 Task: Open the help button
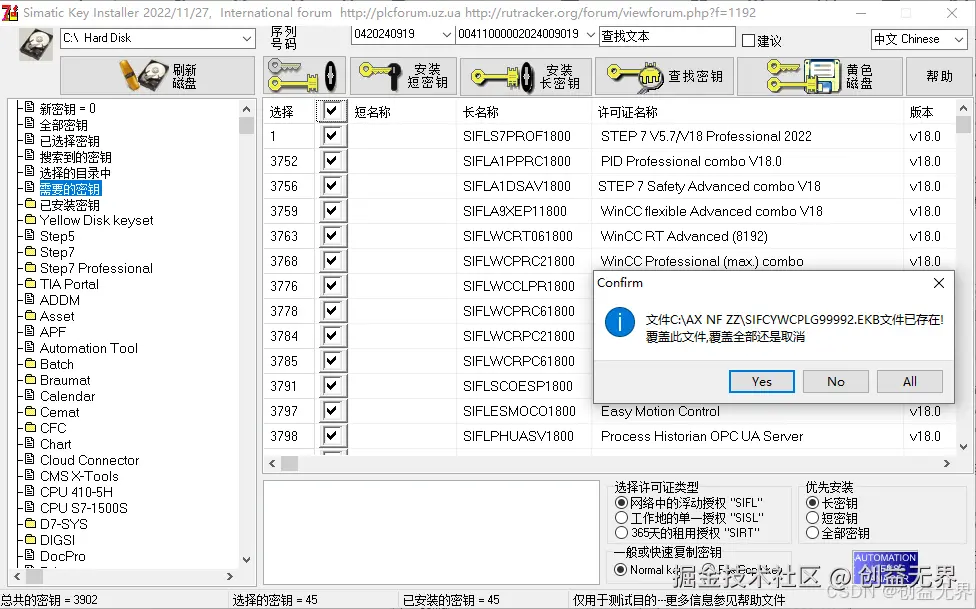click(x=939, y=76)
